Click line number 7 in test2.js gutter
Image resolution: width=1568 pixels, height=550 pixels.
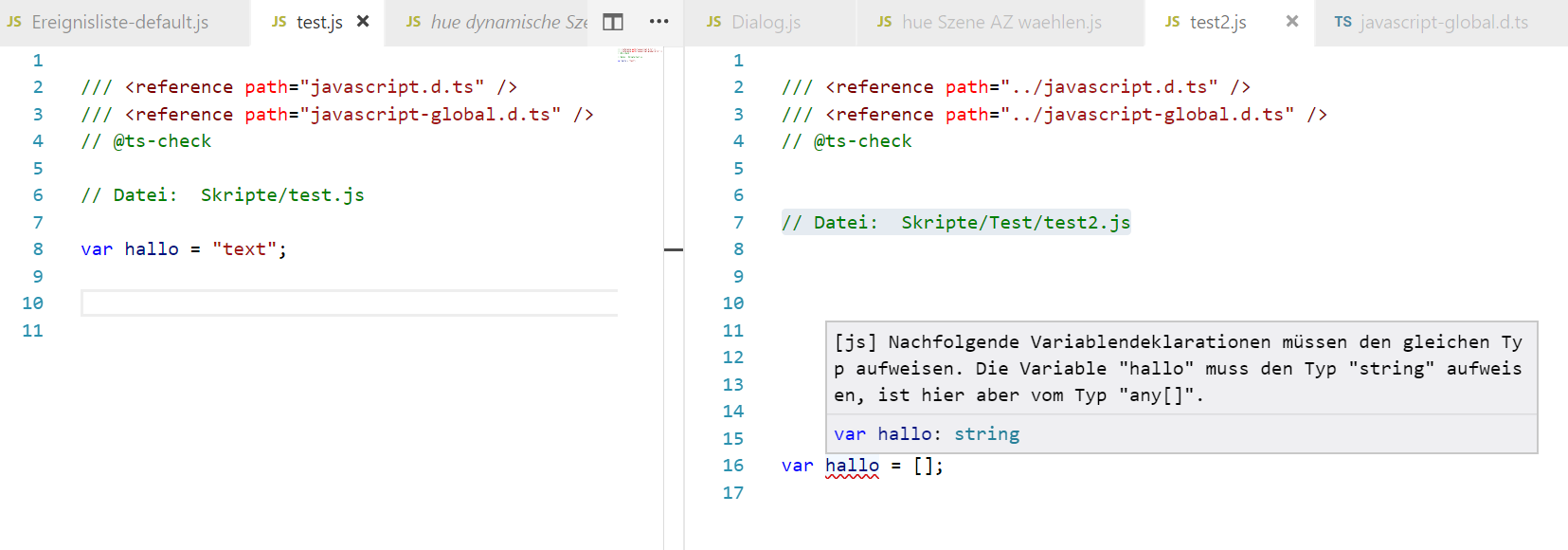pyautogui.click(x=739, y=223)
